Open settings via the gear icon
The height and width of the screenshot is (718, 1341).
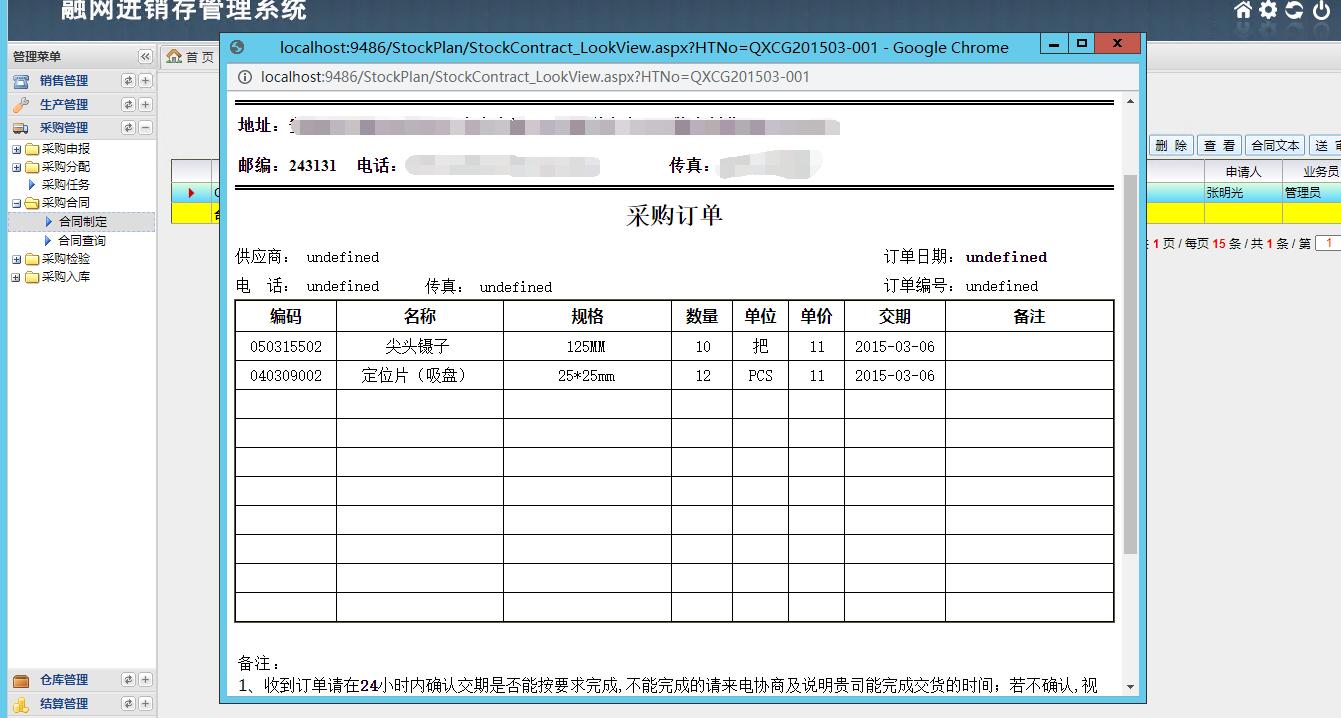click(x=1269, y=11)
